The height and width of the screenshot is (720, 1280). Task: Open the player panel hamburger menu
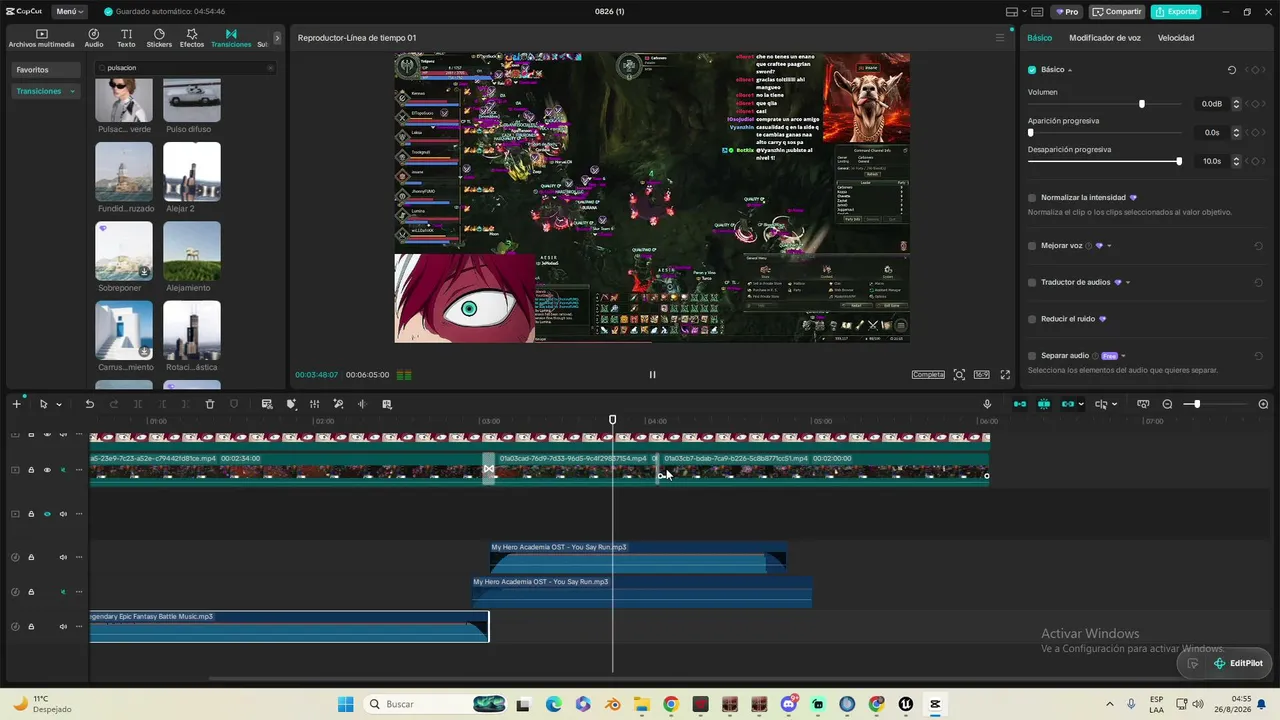coord(999,38)
